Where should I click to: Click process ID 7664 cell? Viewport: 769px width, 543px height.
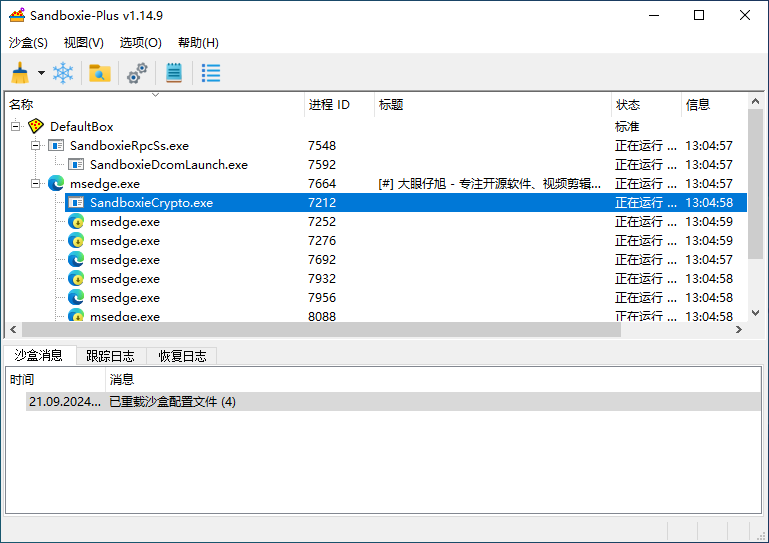click(x=322, y=183)
